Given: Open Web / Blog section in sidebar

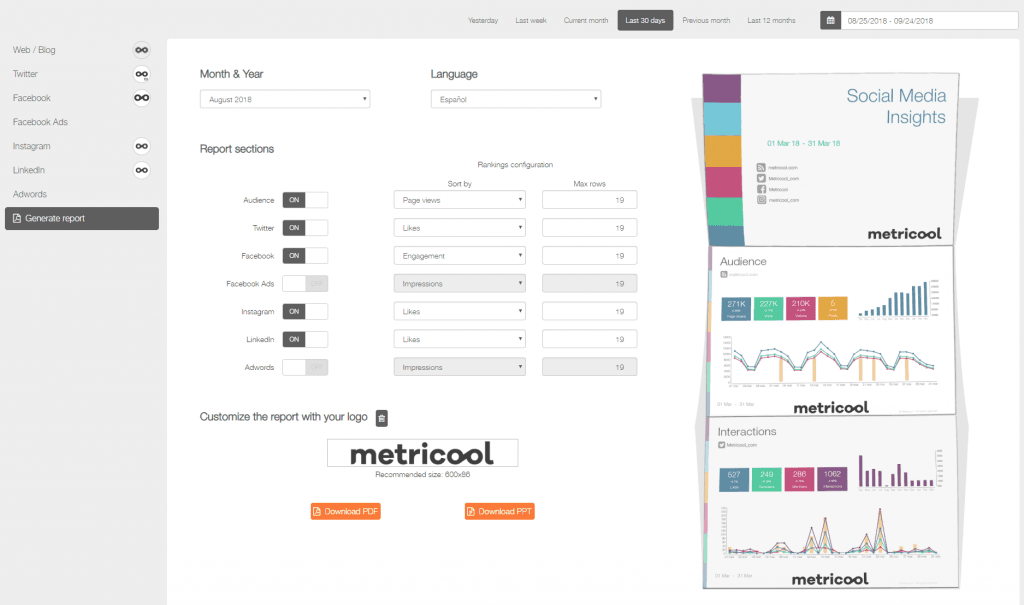Looking at the screenshot, I should pos(34,50).
